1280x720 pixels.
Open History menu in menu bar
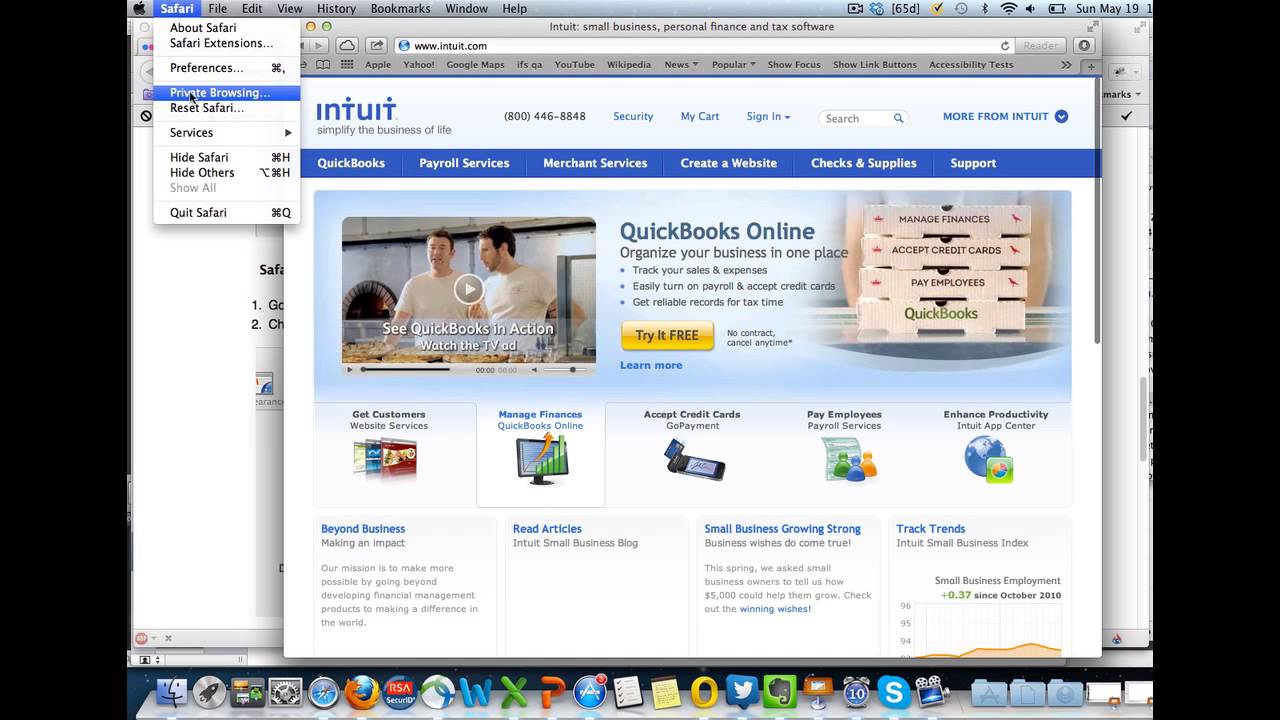[336, 8]
